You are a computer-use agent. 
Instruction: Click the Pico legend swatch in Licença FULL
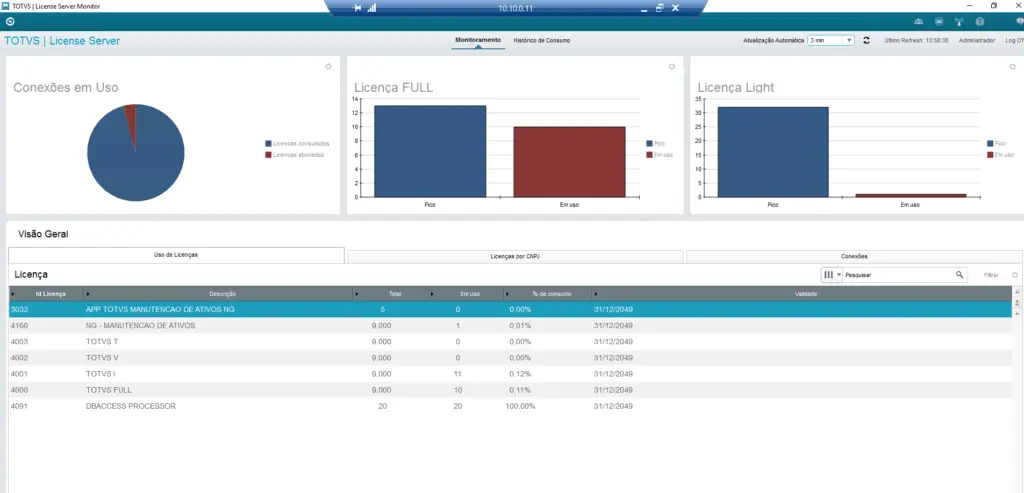tap(648, 144)
